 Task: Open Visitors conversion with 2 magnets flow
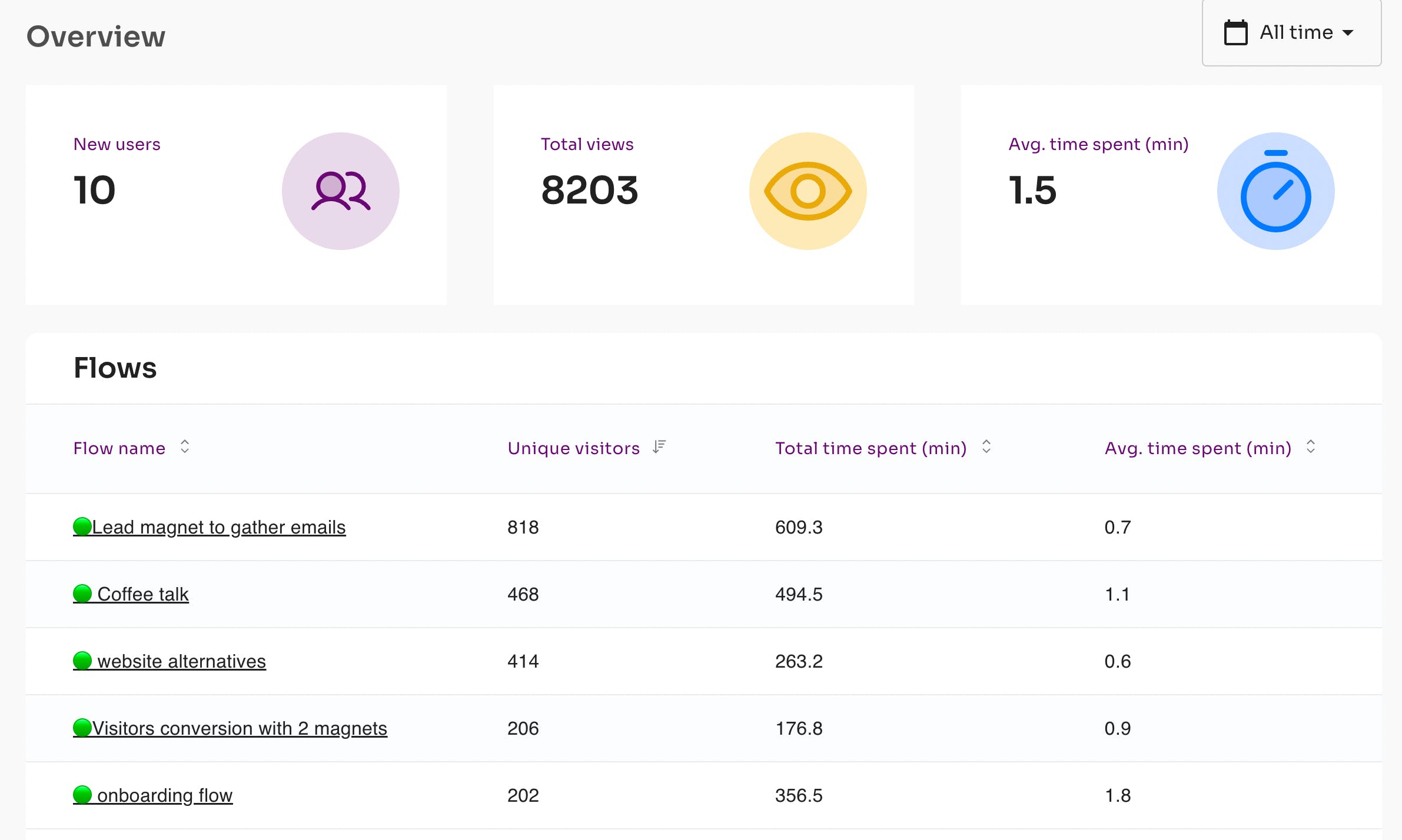[x=239, y=728]
